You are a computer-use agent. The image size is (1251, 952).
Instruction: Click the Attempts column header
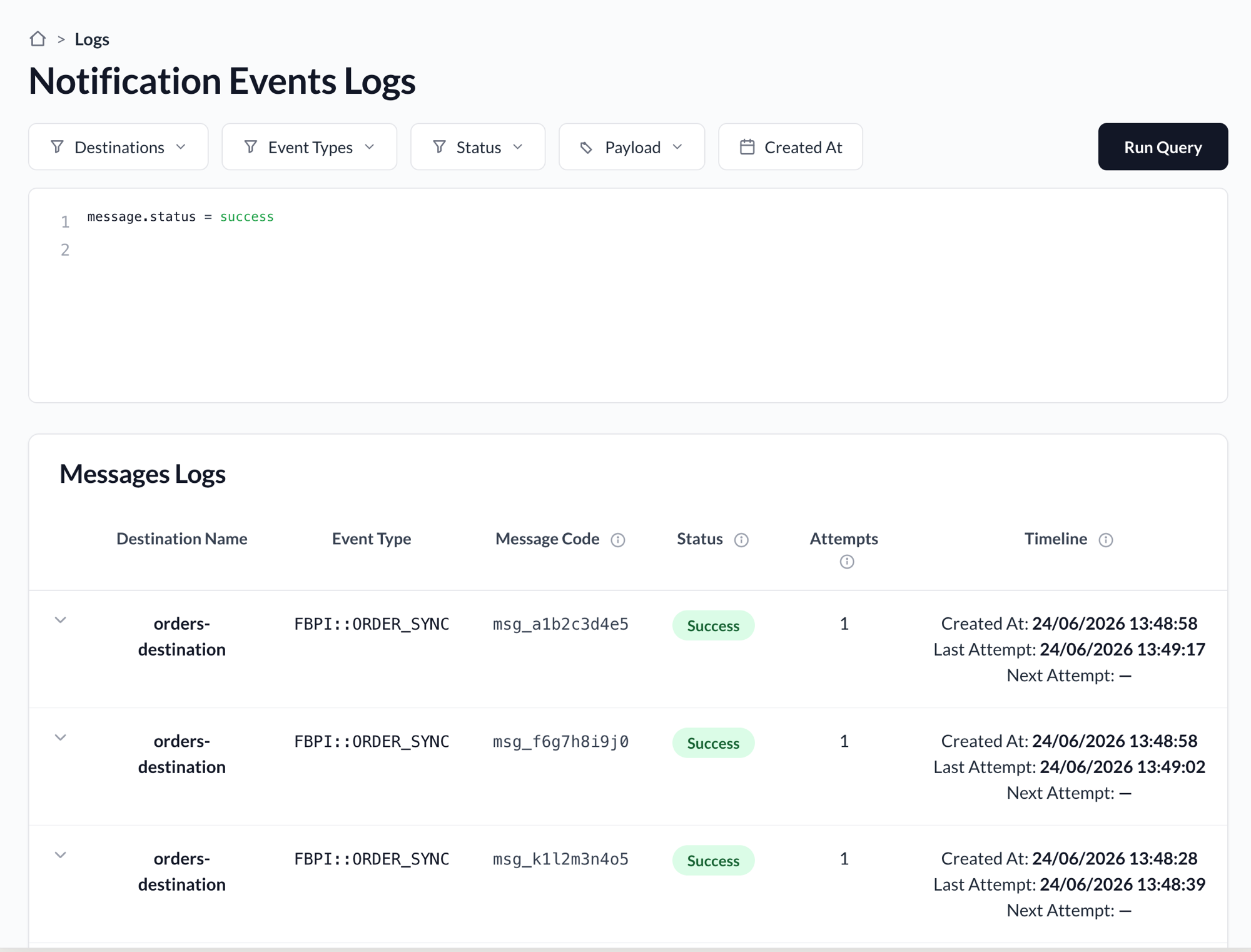pyautogui.click(x=844, y=539)
